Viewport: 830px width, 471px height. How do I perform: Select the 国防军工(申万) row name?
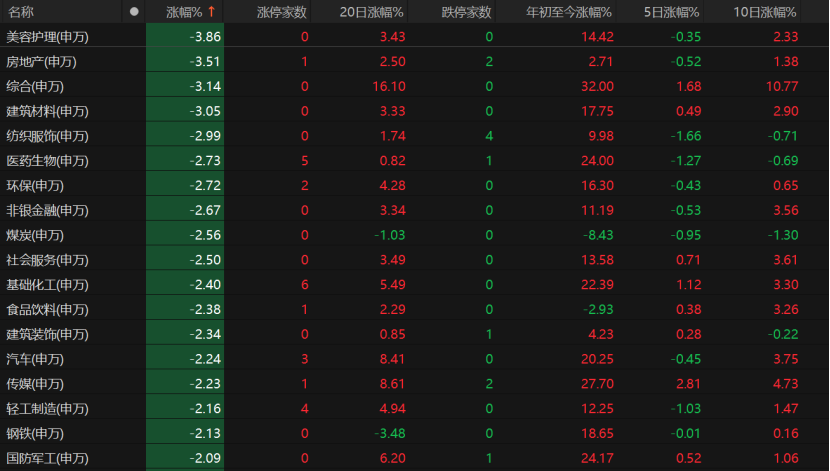pos(47,458)
